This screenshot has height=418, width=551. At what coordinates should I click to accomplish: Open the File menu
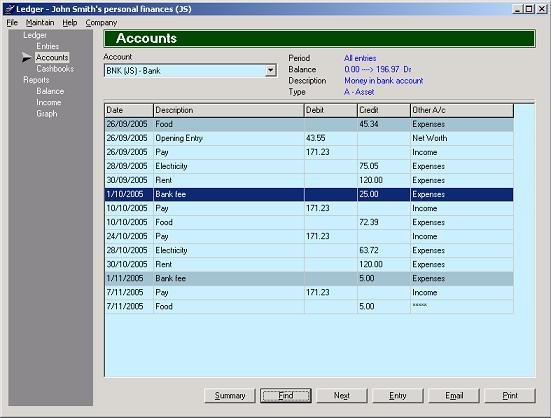(12, 23)
